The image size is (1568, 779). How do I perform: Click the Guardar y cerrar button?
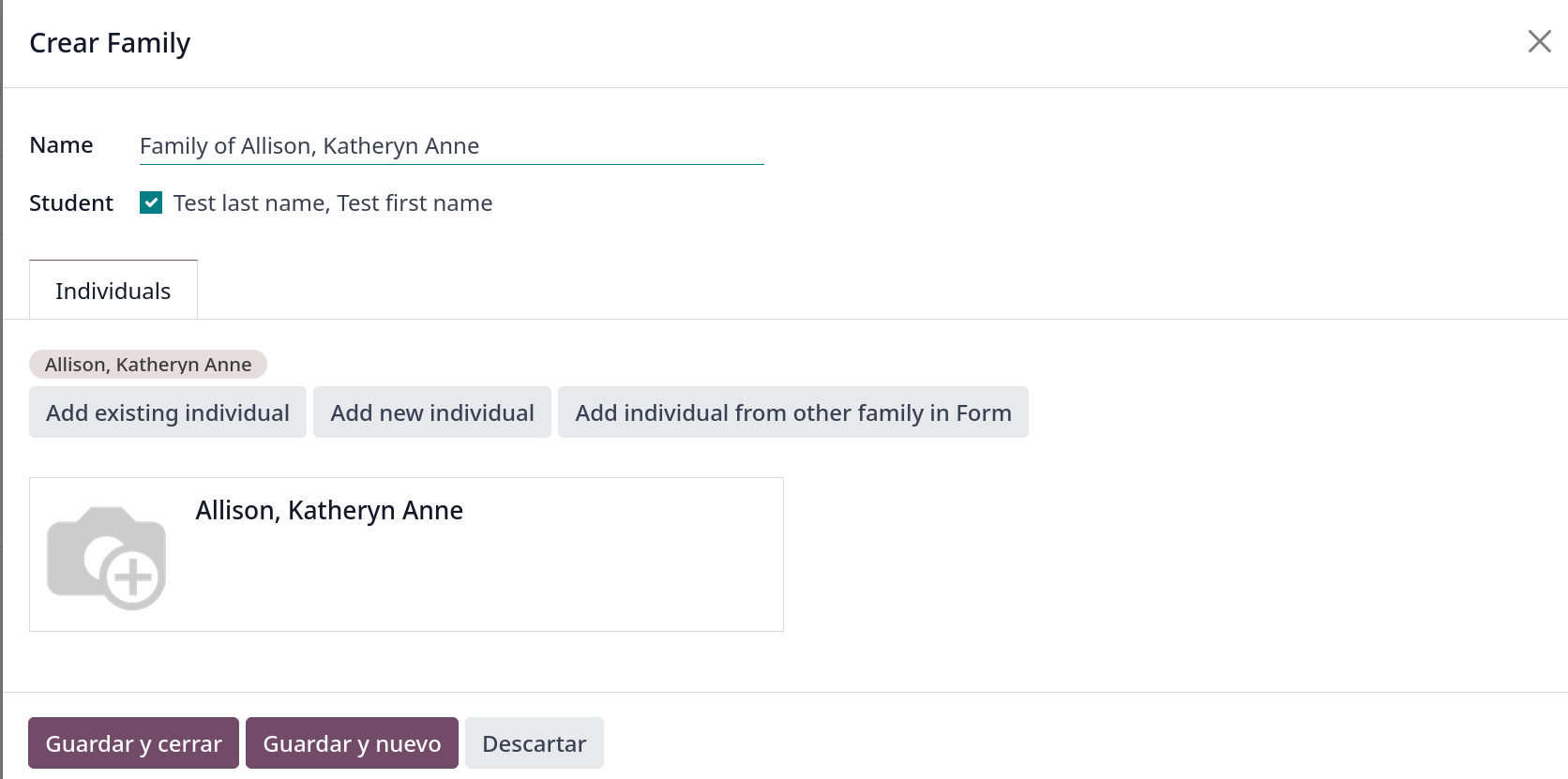133,743
